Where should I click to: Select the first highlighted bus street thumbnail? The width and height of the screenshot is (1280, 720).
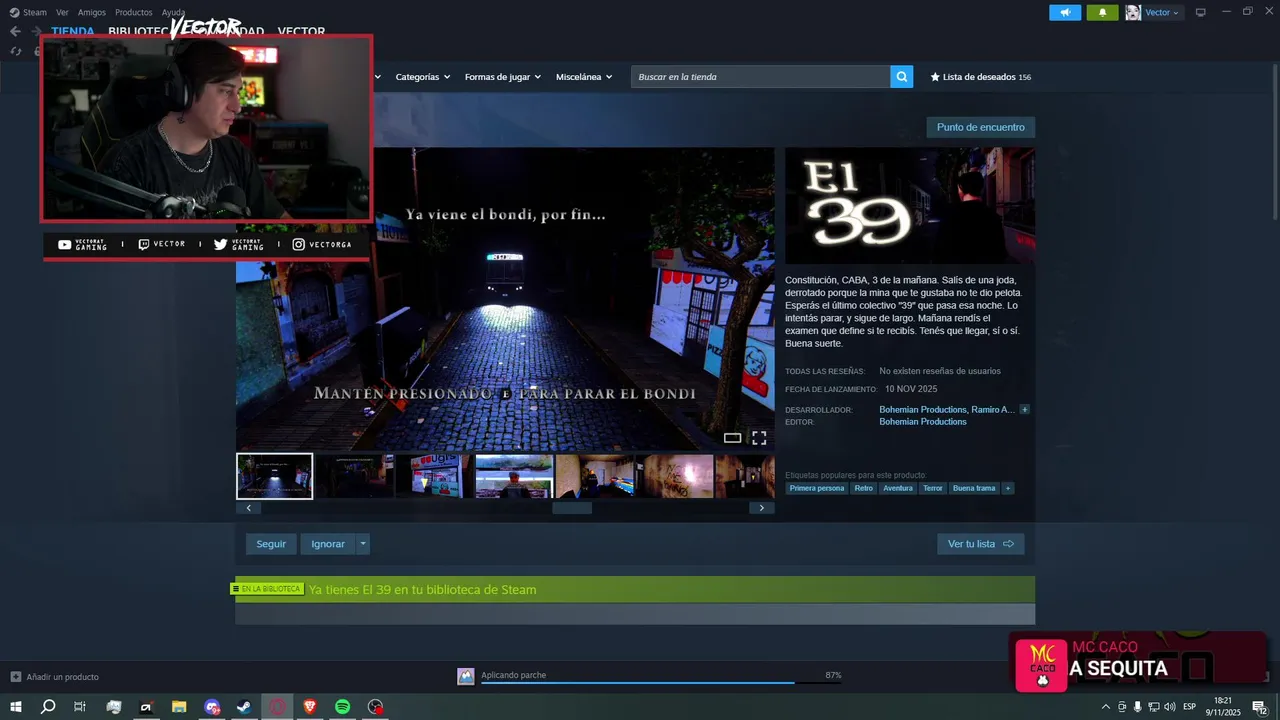tap(274, 476)
